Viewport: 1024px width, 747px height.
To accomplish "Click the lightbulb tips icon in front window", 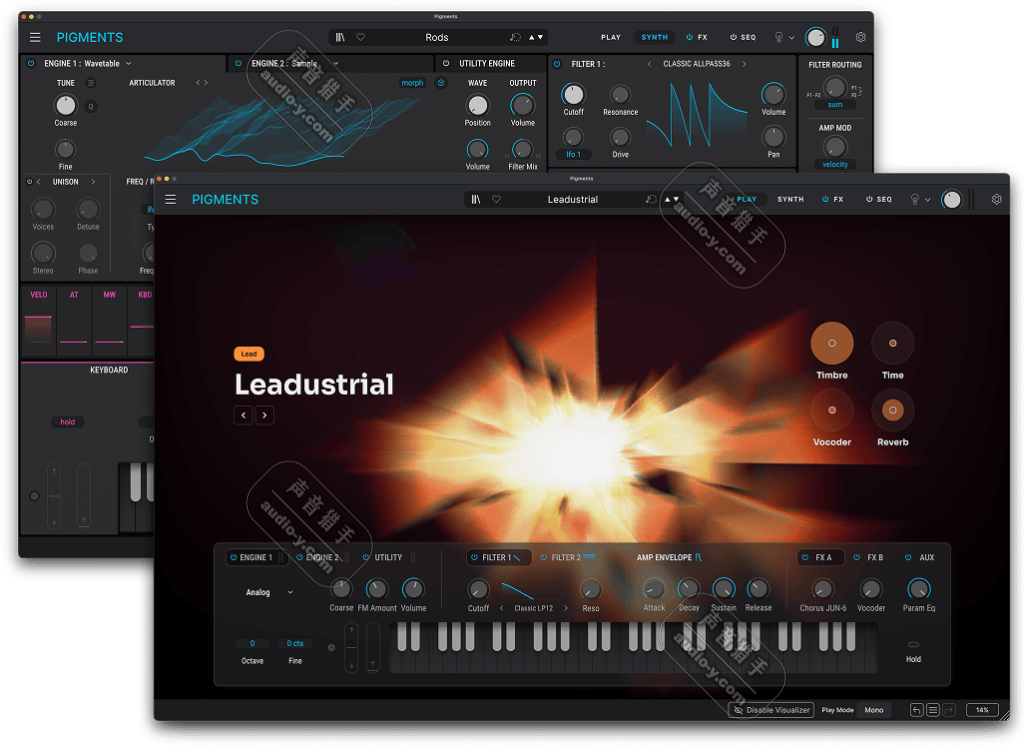I will point(914,199).
